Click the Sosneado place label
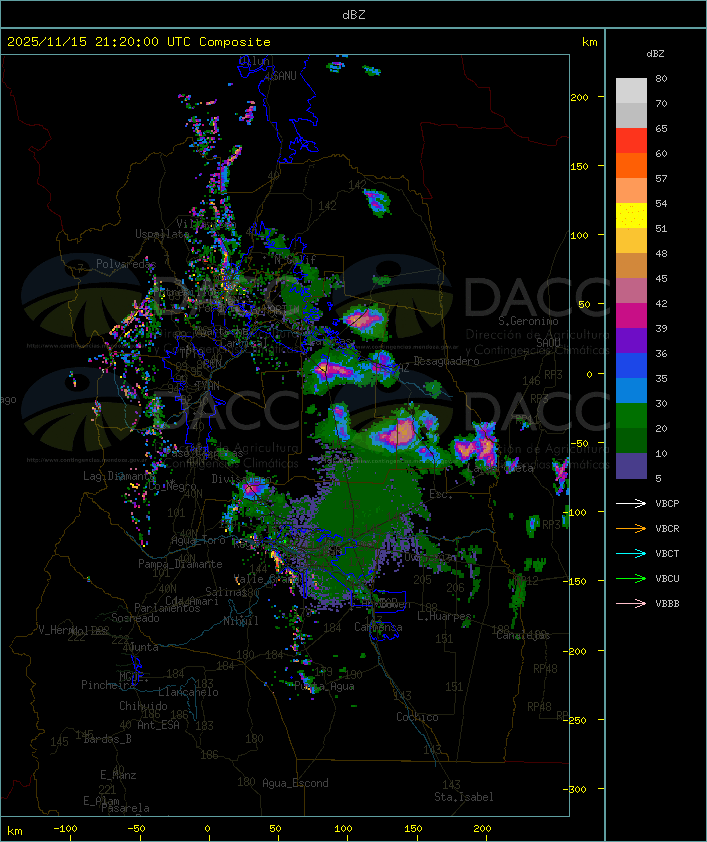Screen dimensions: 707x842 click(135, 618)
